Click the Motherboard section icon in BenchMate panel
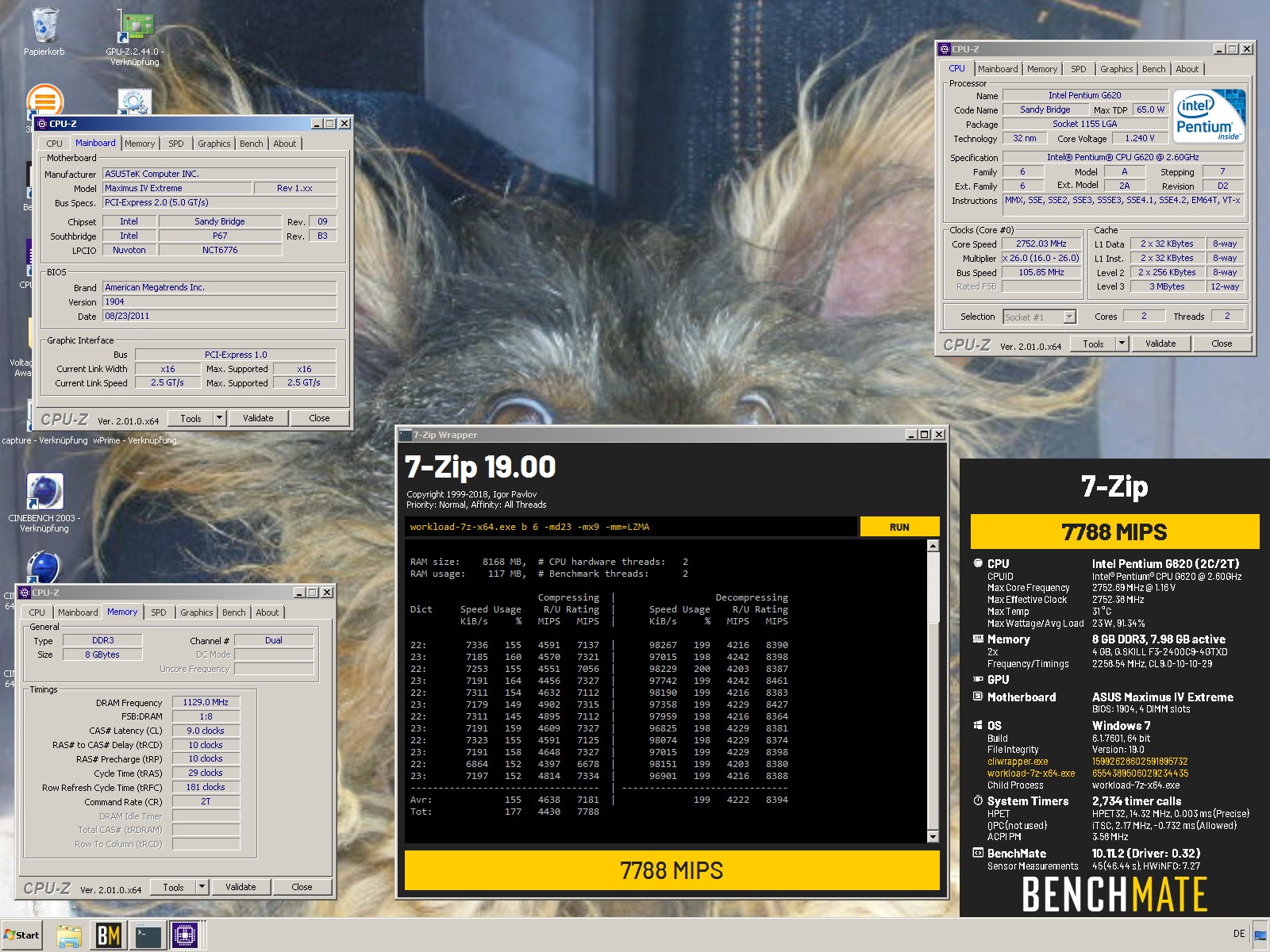 978,697
